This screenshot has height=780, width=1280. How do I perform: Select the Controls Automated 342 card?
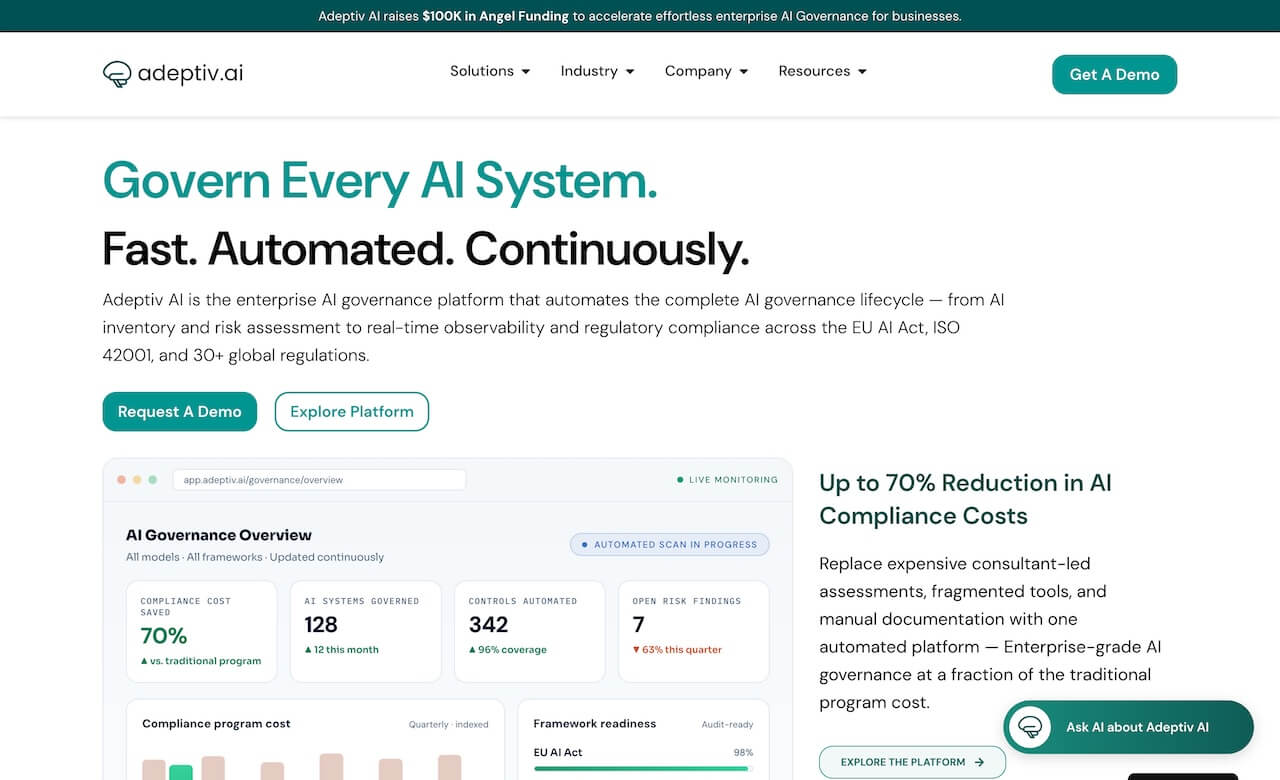[530, 632]
